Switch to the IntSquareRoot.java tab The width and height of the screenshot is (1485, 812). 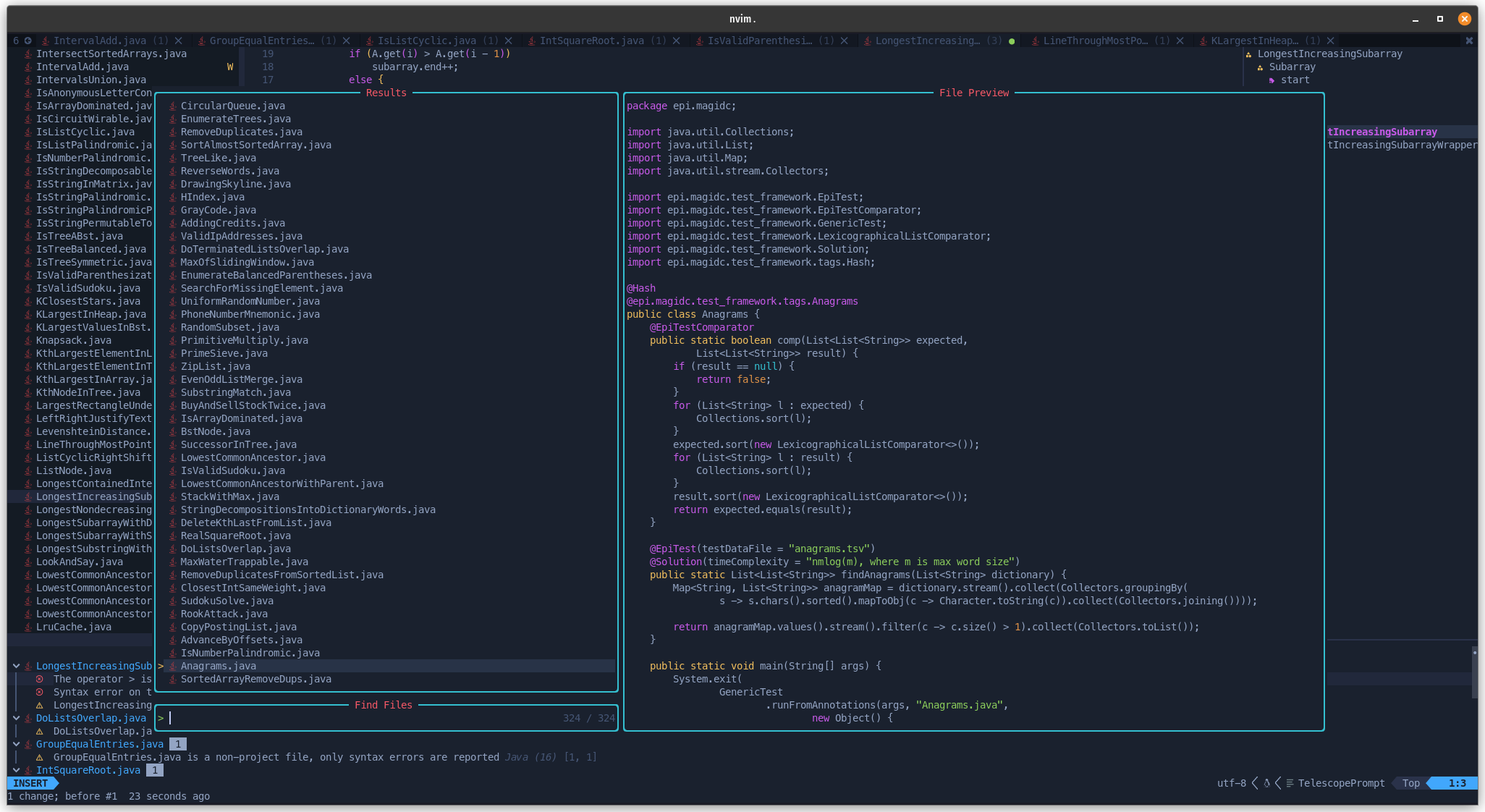(x=591, y=41)
